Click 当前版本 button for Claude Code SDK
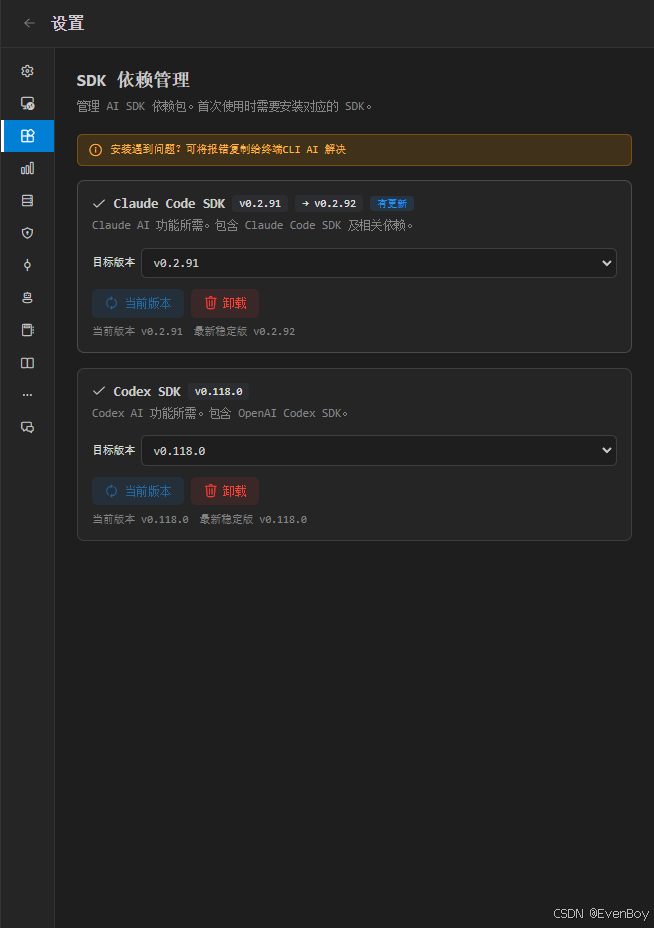Viewport: 654px width, 928px height. point(138,304)
